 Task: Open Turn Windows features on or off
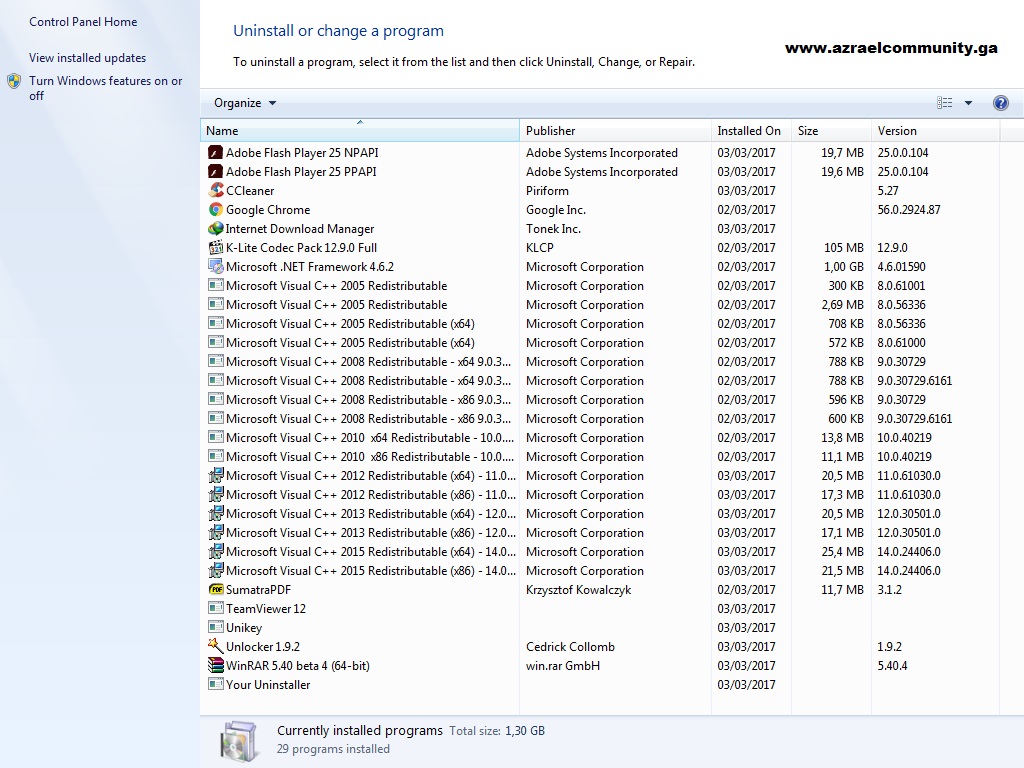point(105,88)
